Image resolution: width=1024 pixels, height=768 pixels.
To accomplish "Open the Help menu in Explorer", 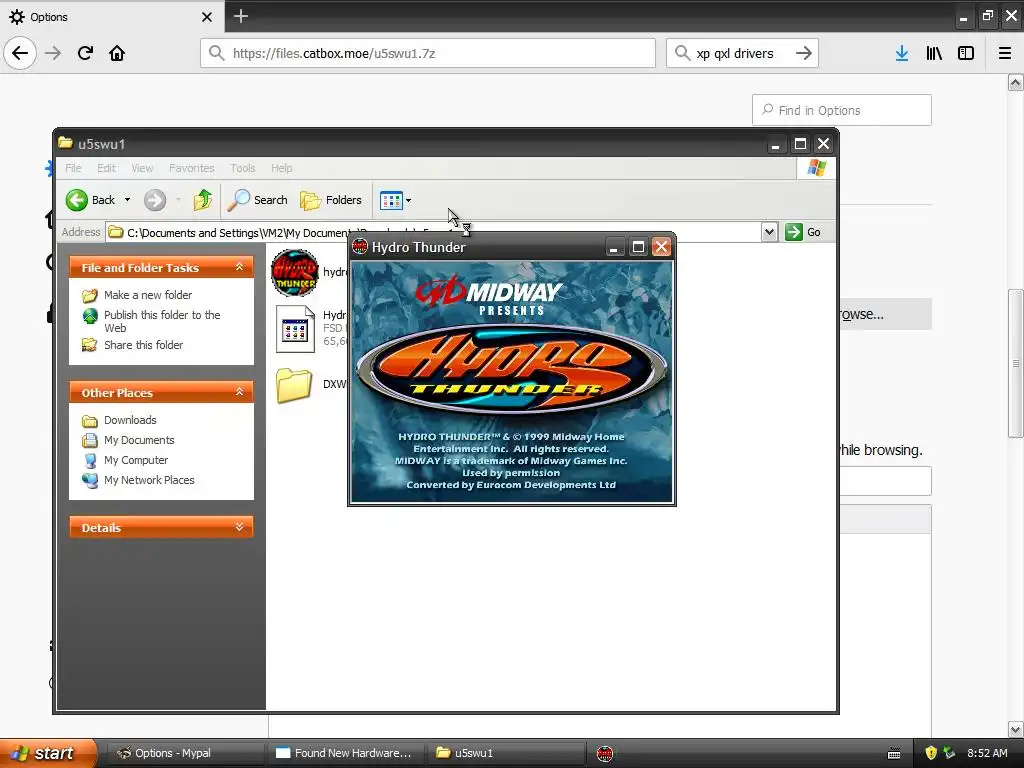I will click(x=281, y=168).
